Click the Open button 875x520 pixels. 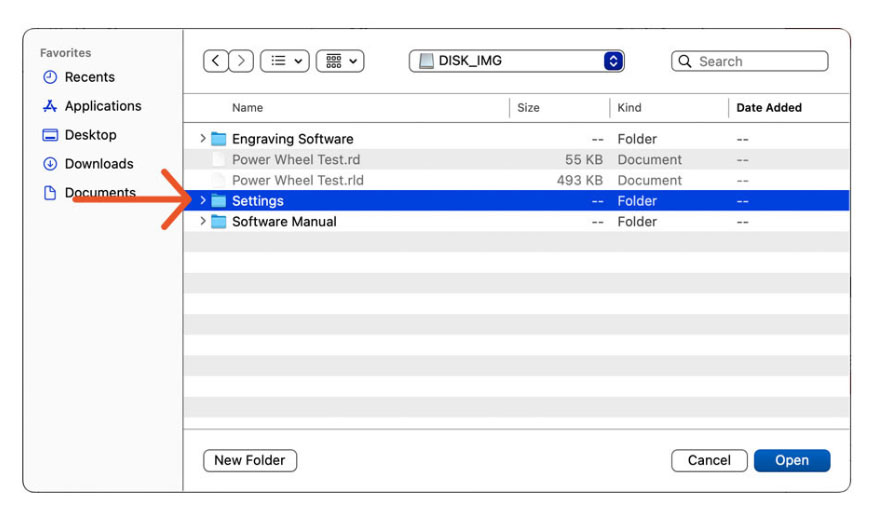click(x=792, y=460)
